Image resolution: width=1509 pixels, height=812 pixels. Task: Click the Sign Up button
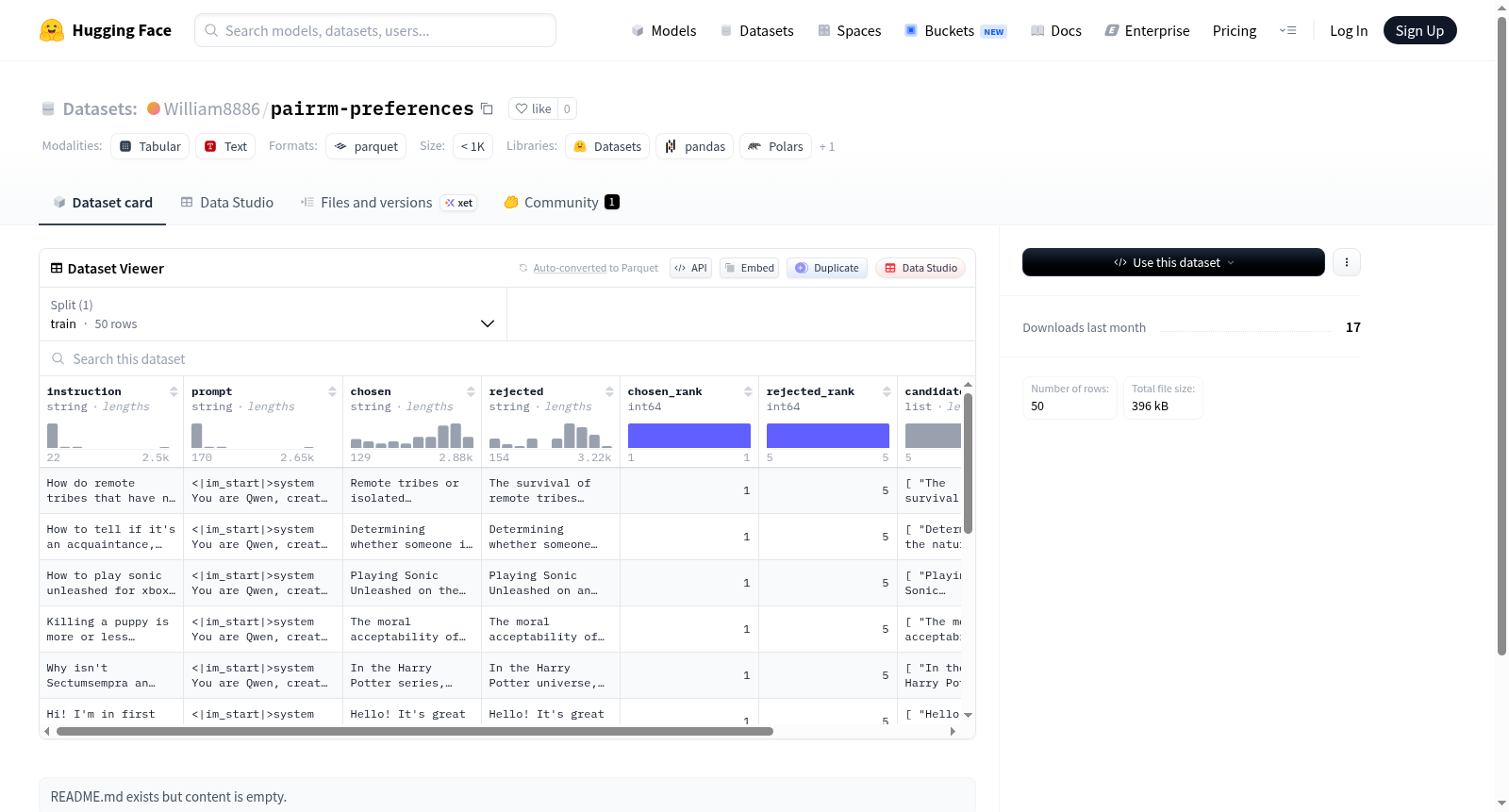(1419, 30)
